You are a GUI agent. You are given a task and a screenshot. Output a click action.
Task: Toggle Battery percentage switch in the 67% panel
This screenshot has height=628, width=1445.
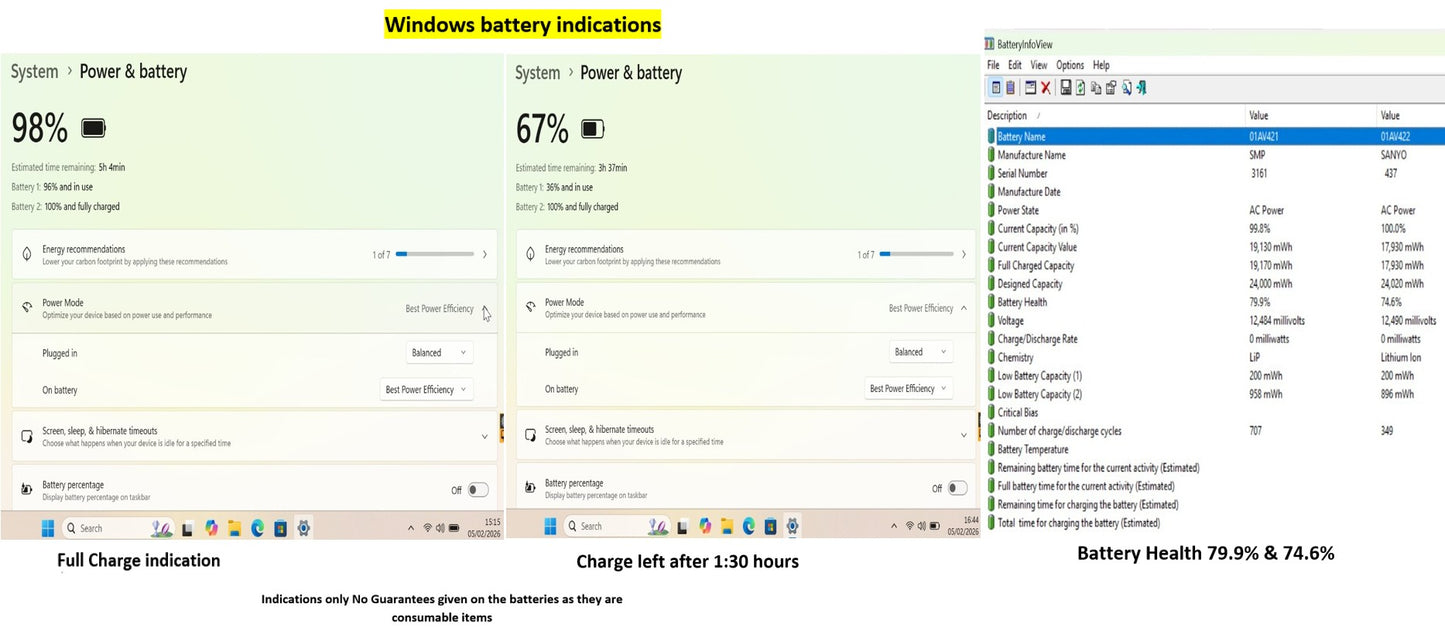957,488
